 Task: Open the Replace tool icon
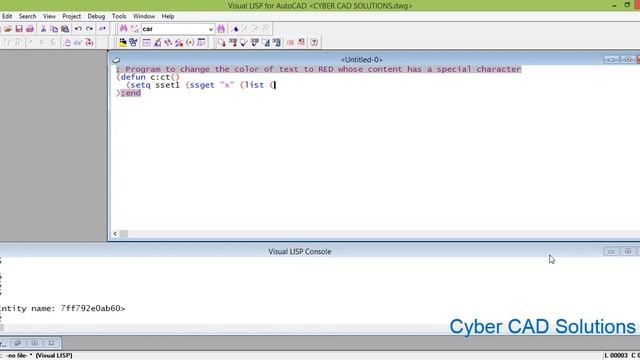134,29
